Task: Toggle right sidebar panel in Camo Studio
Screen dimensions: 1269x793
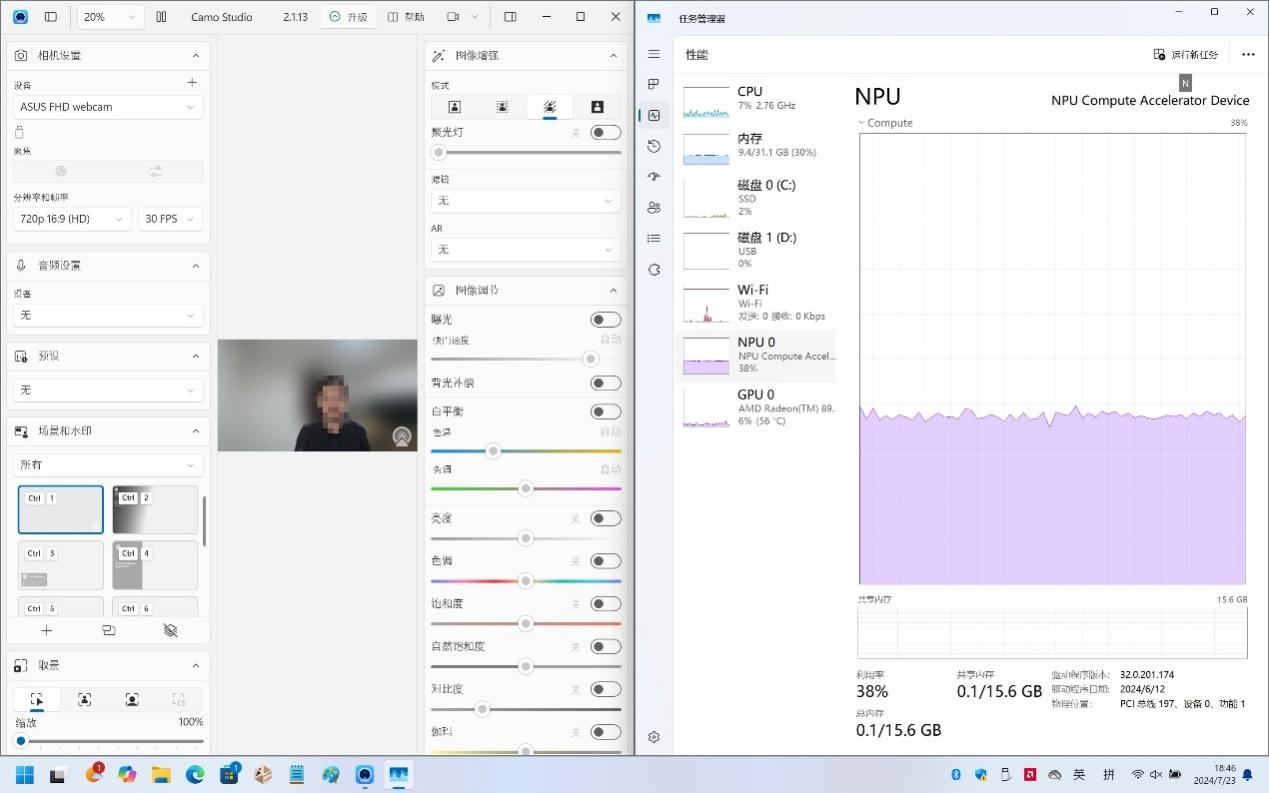Action: coord(510,17)
